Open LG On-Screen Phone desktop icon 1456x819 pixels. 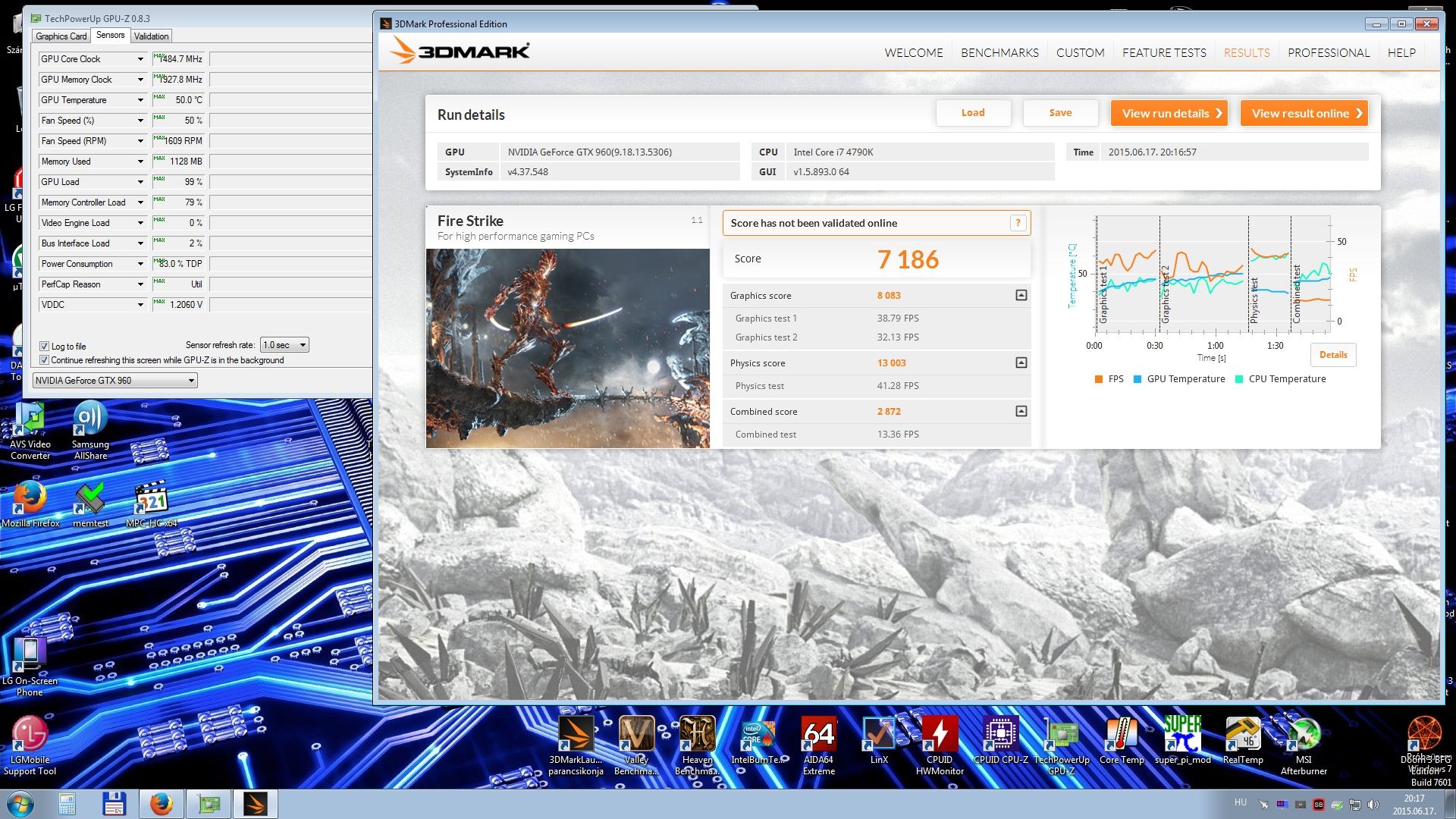[30, 667]
